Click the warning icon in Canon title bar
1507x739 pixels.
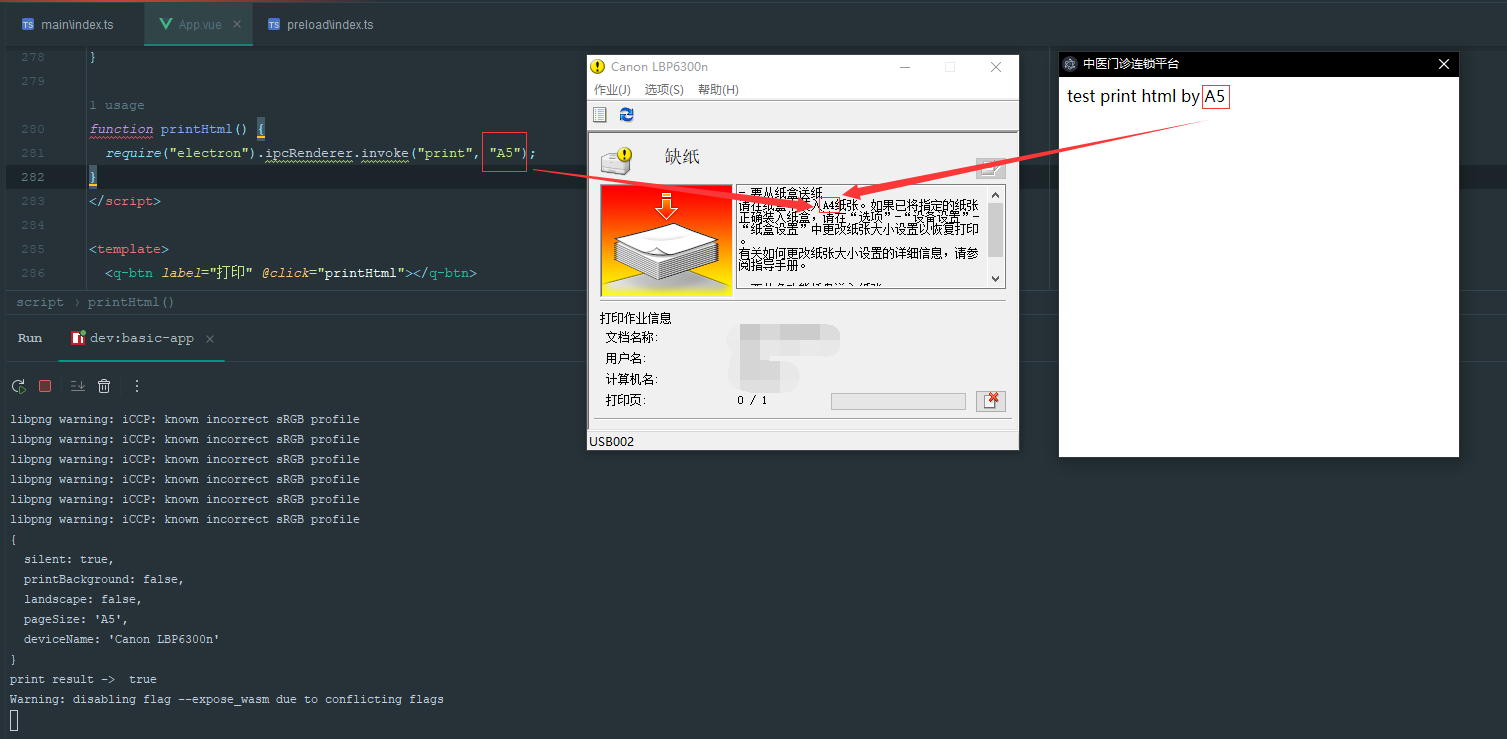click(597, 66)
